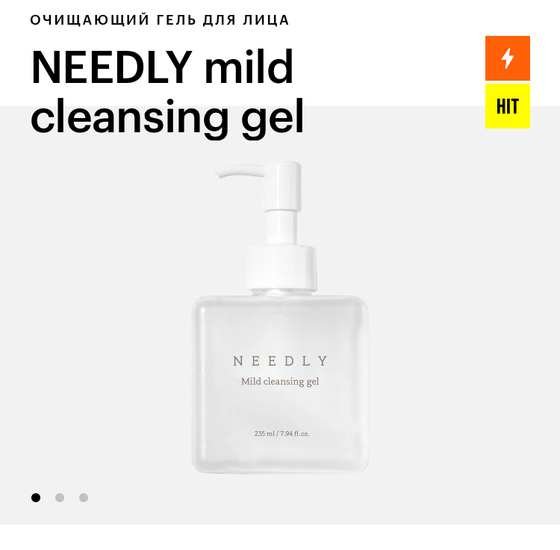The width and height of the screenshot is (560, 550).
Task: Click the yellow HIT badge
Action: tap(507, 106)
